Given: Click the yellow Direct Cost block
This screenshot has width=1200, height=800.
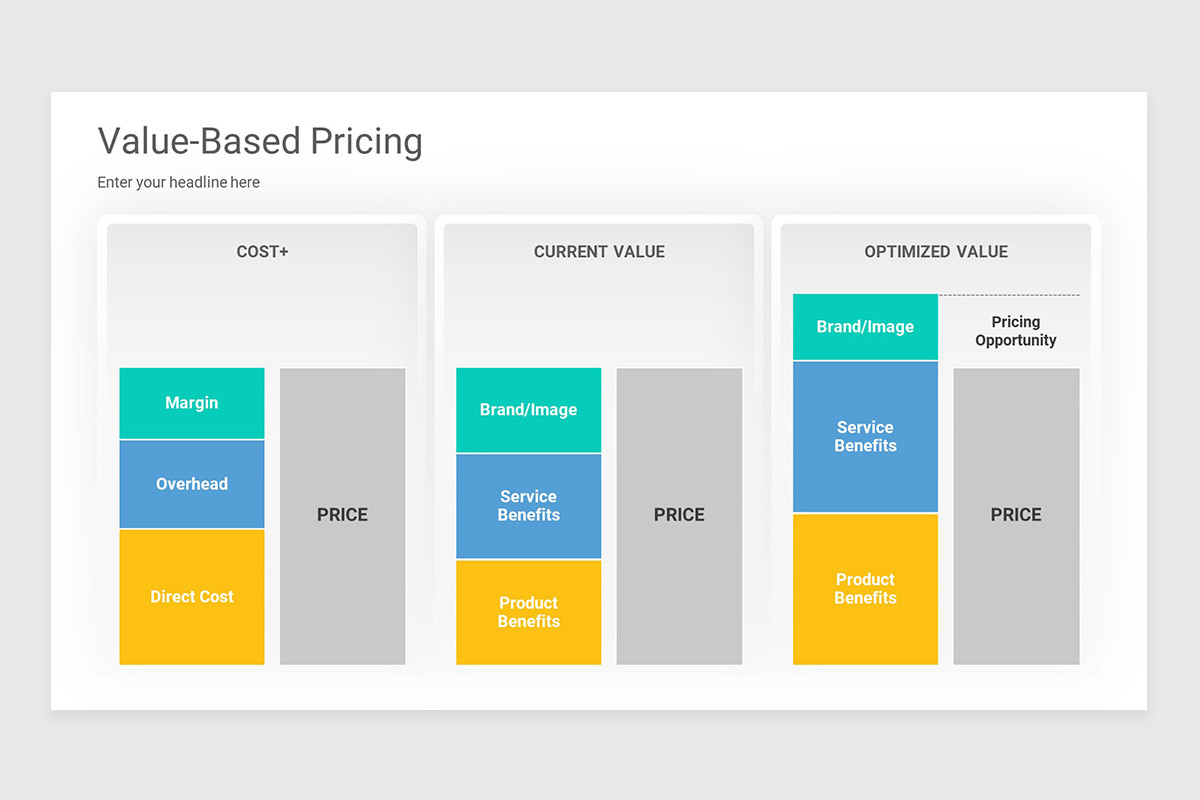Looking at the screenshot, I should tap(192, 597).
